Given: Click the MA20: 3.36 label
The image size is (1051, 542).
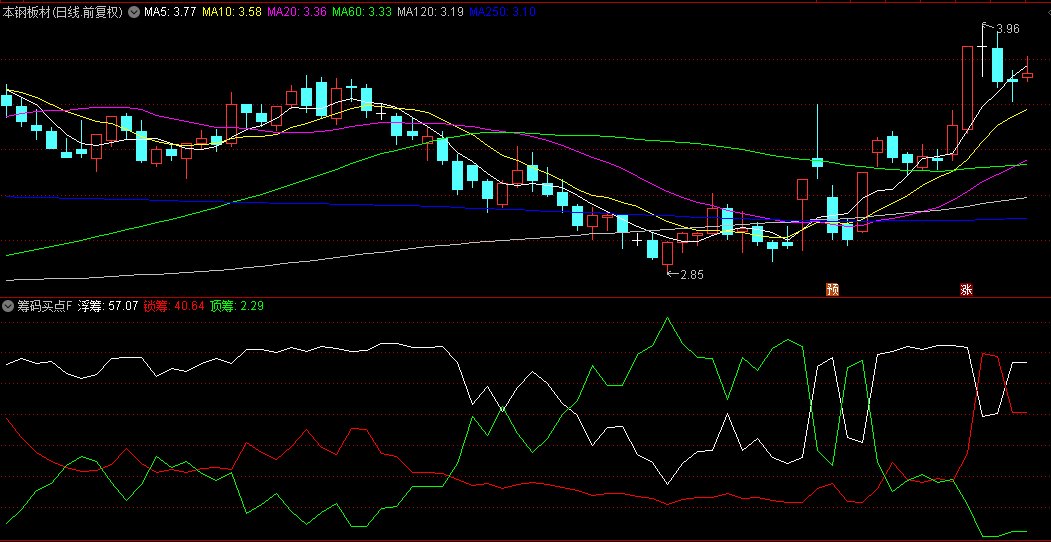Looking at the screenshot, I should [x=296, y=11].
